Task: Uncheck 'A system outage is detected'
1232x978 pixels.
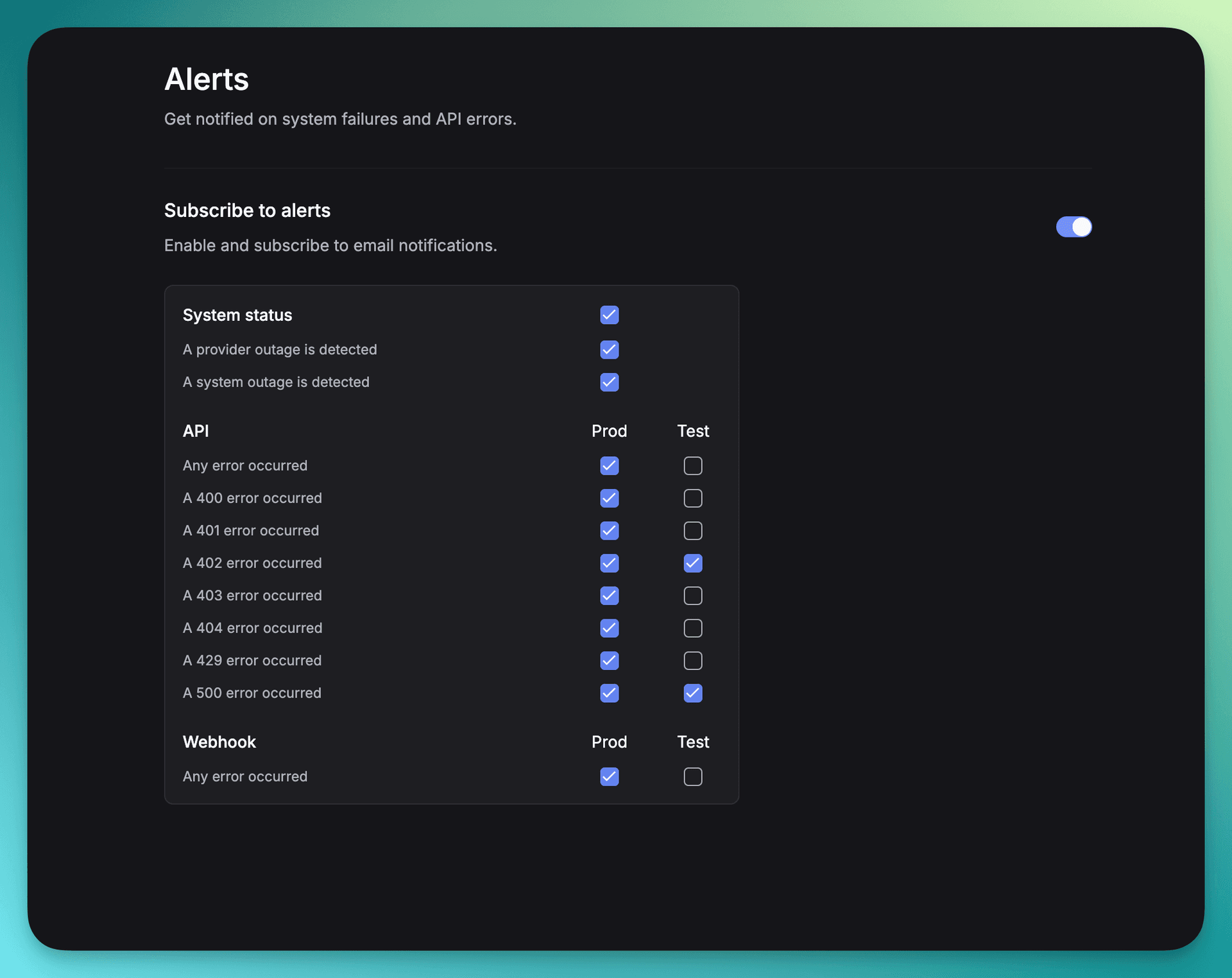Action: click(609, 382)
